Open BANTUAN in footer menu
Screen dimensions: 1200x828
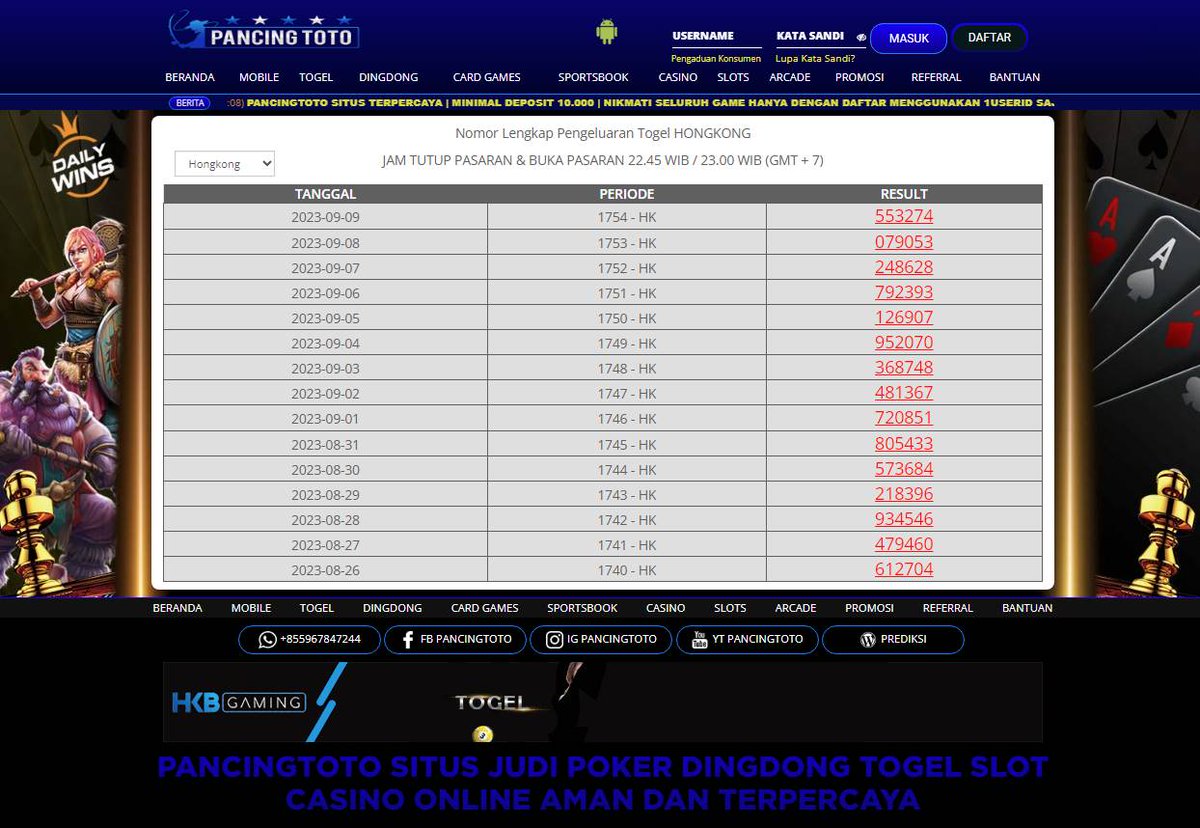point(1027,608)
